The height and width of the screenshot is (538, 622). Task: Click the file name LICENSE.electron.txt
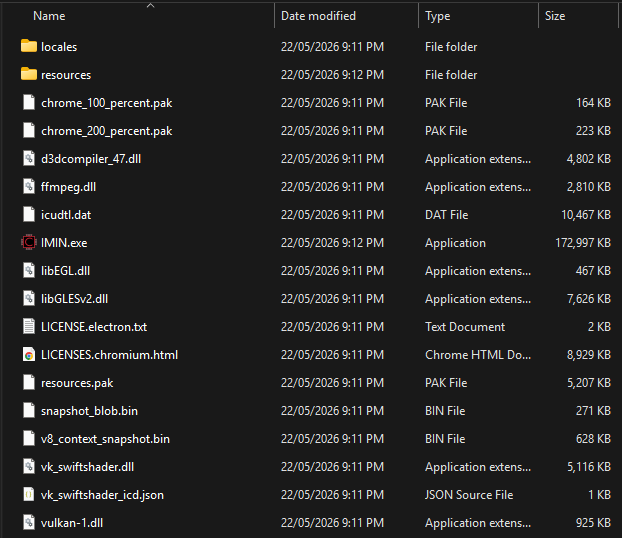(94, 327)
